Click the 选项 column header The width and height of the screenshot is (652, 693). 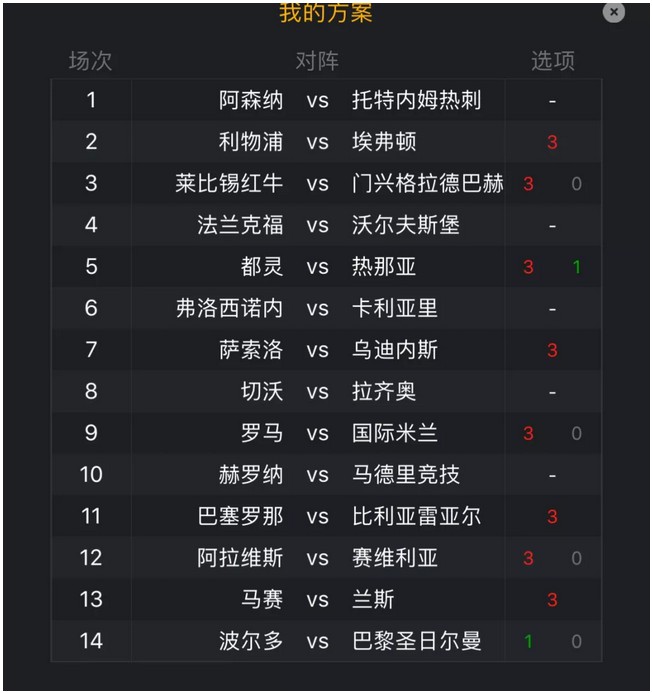553,61
